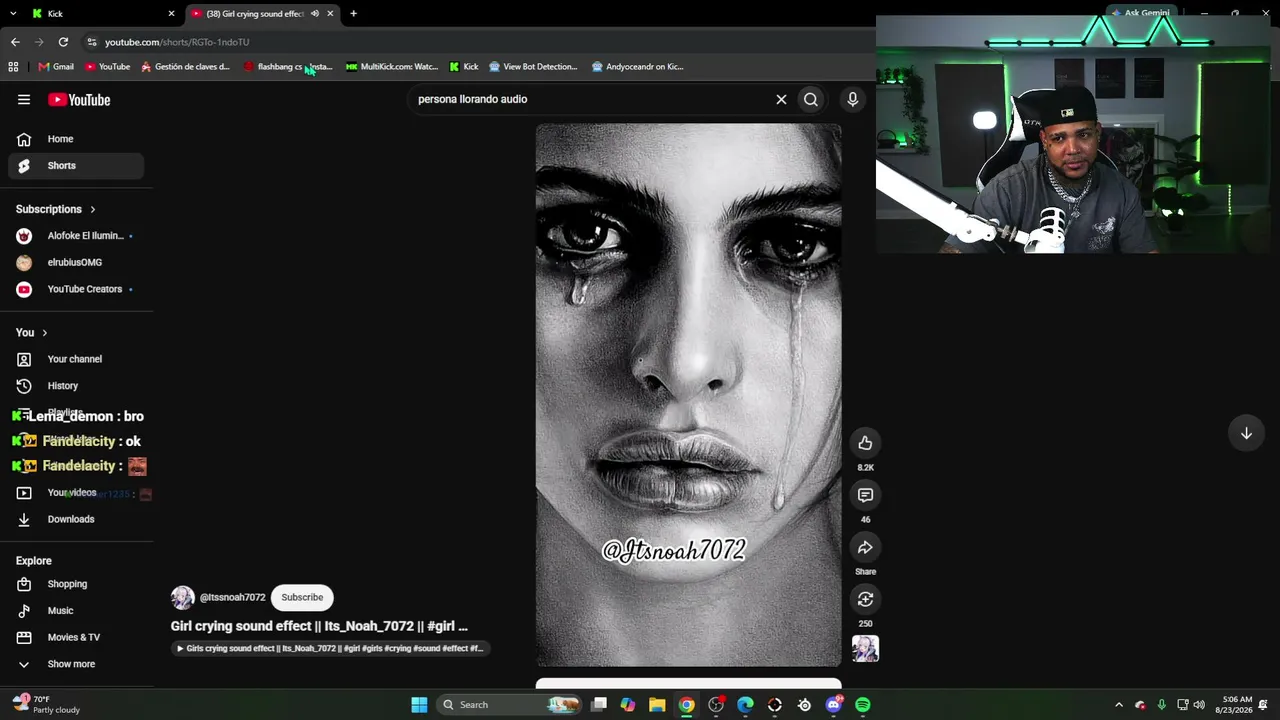The image size is (1280, 720).
Task: Open the MultiKick.com bookmark
Action: tap(392, 67)
